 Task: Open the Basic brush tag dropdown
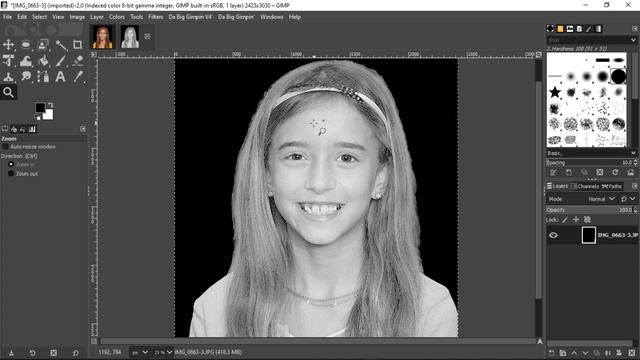(x=633, y=153)
